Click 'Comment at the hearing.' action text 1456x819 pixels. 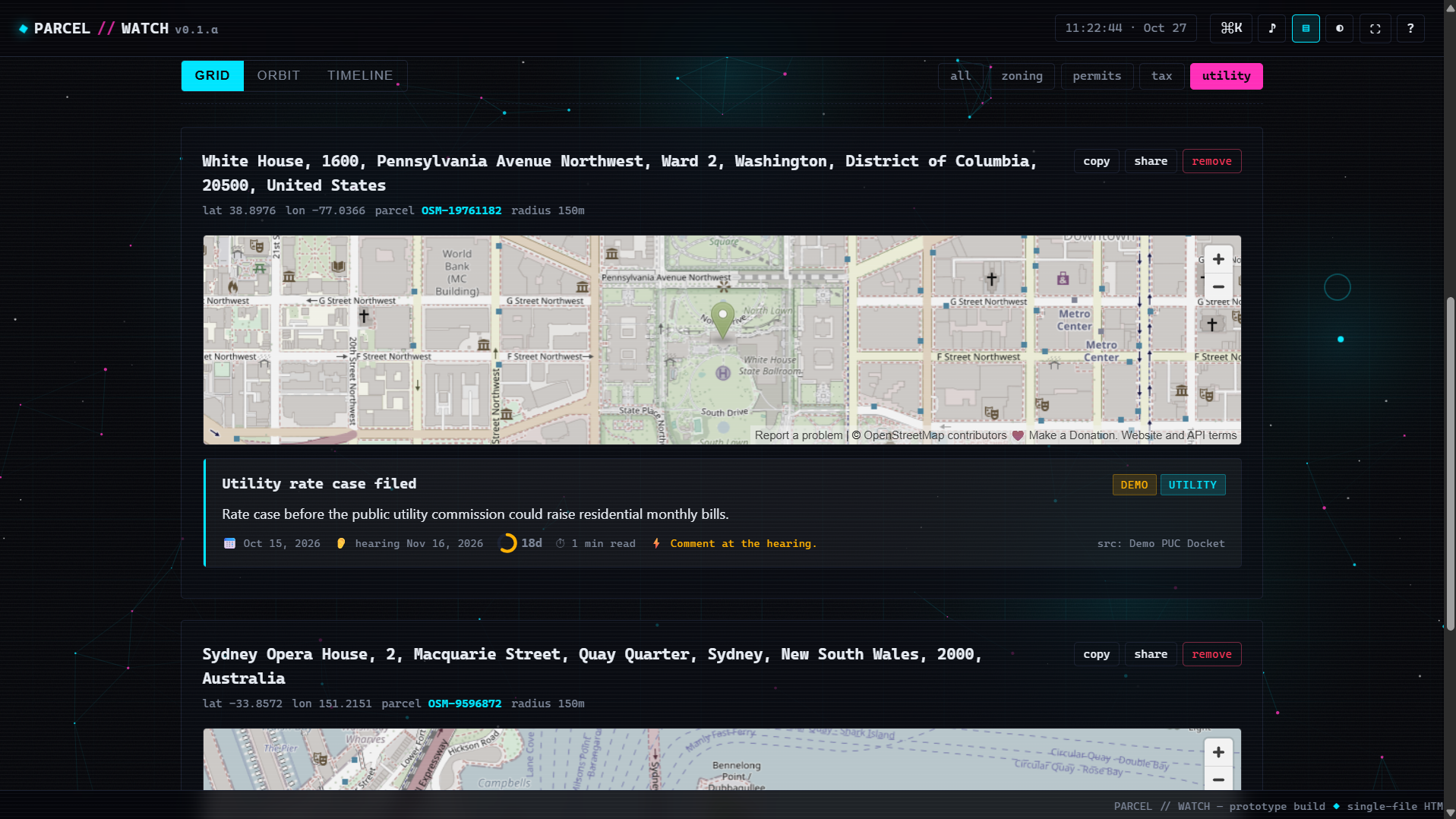click(x=743, y=543)
